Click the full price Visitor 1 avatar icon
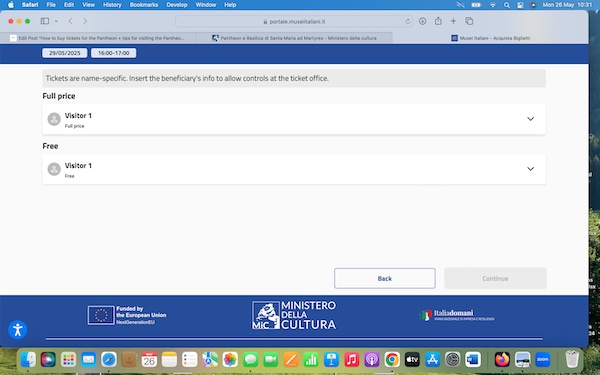This screenshot has height=375, width=600. pyautogui.click(x=54, y=119)
